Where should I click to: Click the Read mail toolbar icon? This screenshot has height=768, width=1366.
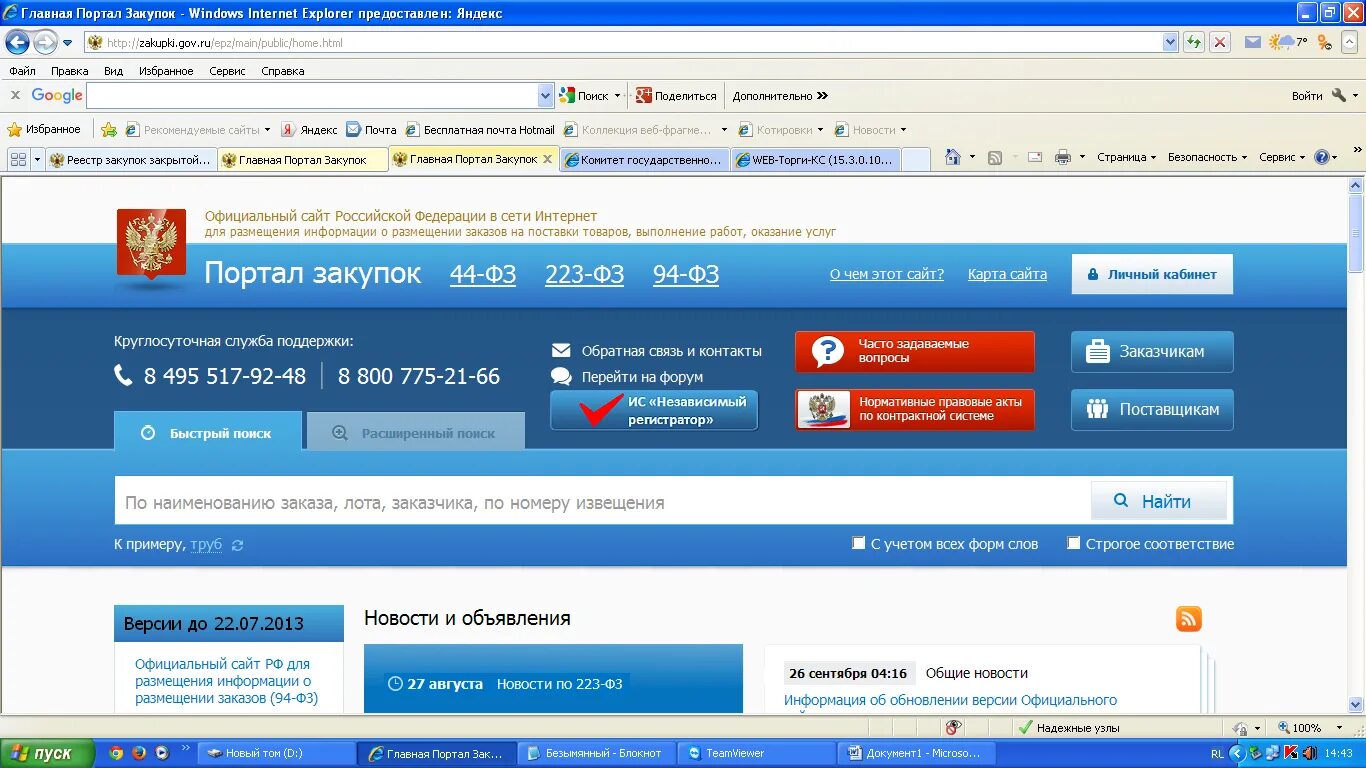pos(1035,157)
